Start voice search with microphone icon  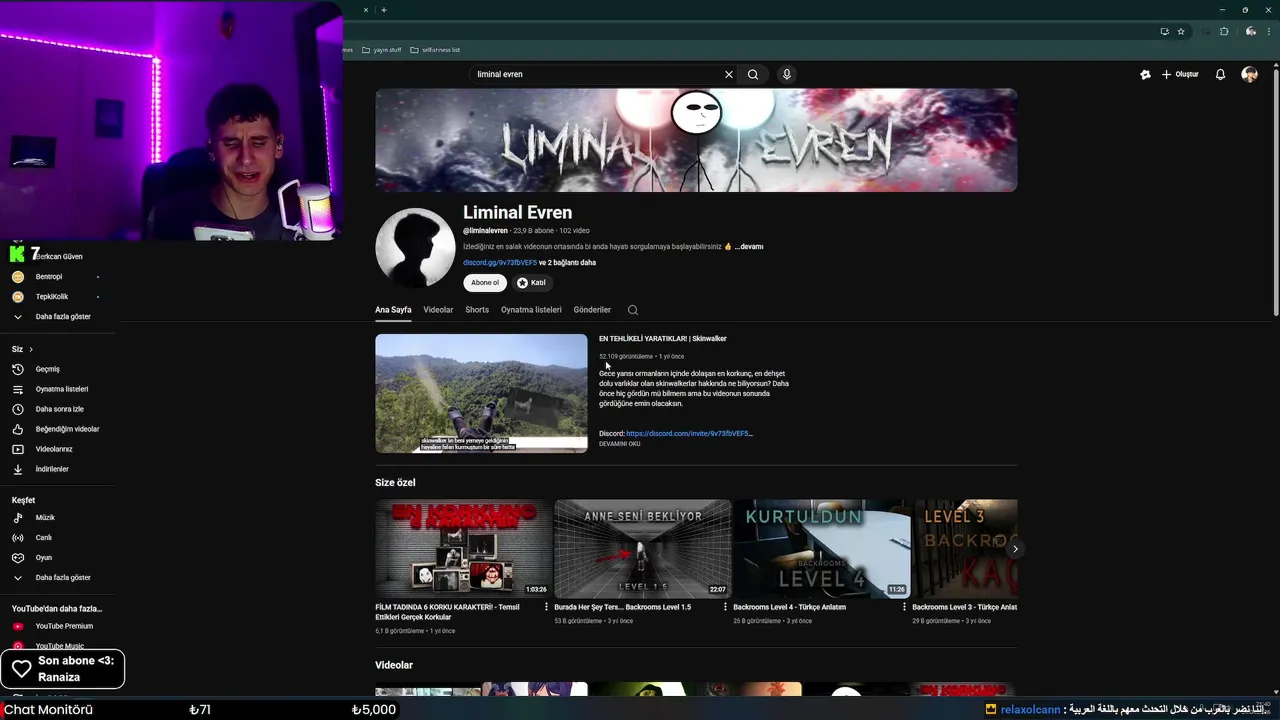(x=787, y=74)
